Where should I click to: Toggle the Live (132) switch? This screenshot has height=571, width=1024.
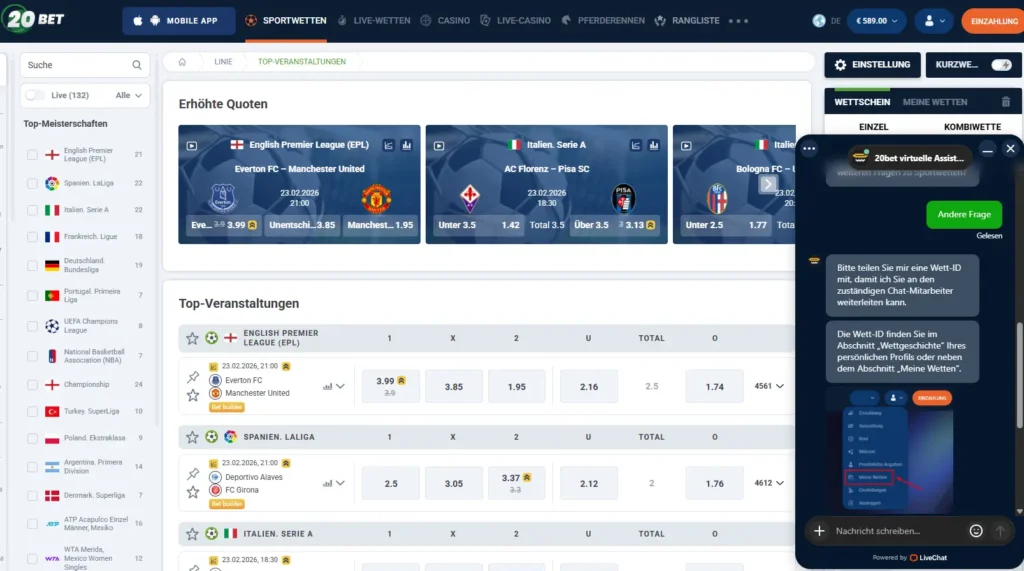[x=34, y=95]
